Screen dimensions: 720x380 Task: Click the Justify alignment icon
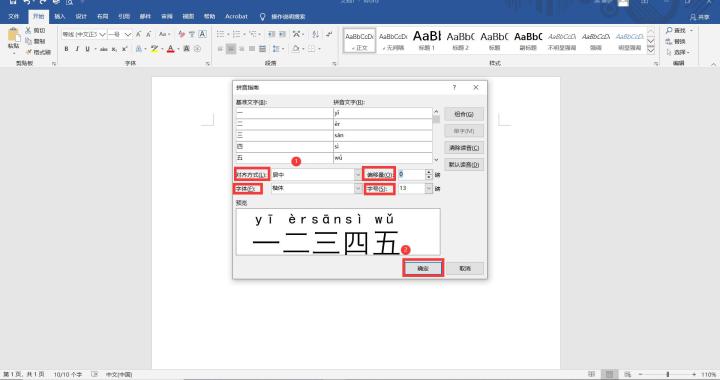(252, 49)
